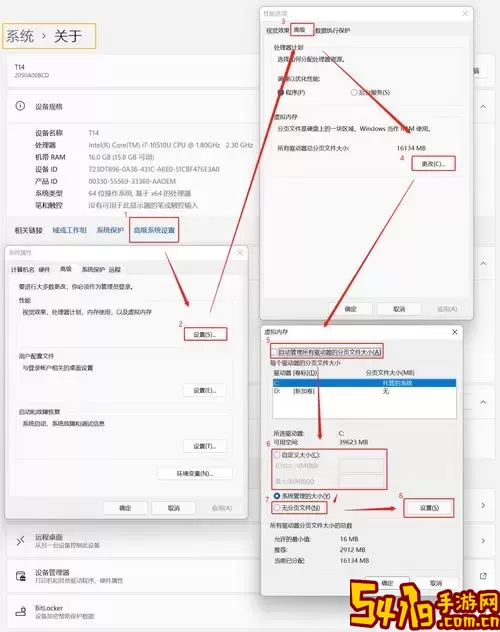
Task: Click 启动和故障恢复 设置(T)... button
Action: [205, 446]
